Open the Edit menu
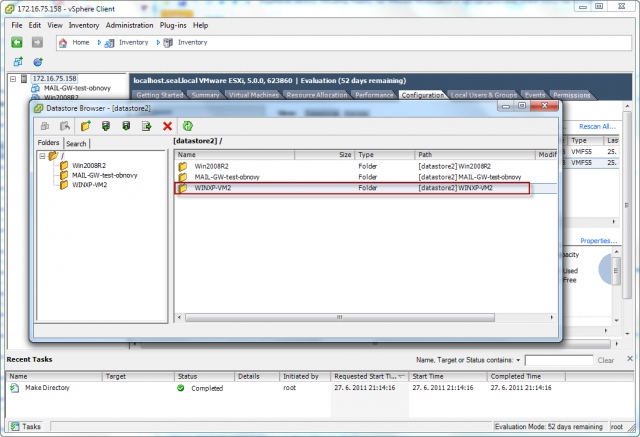 click(35, 25)
